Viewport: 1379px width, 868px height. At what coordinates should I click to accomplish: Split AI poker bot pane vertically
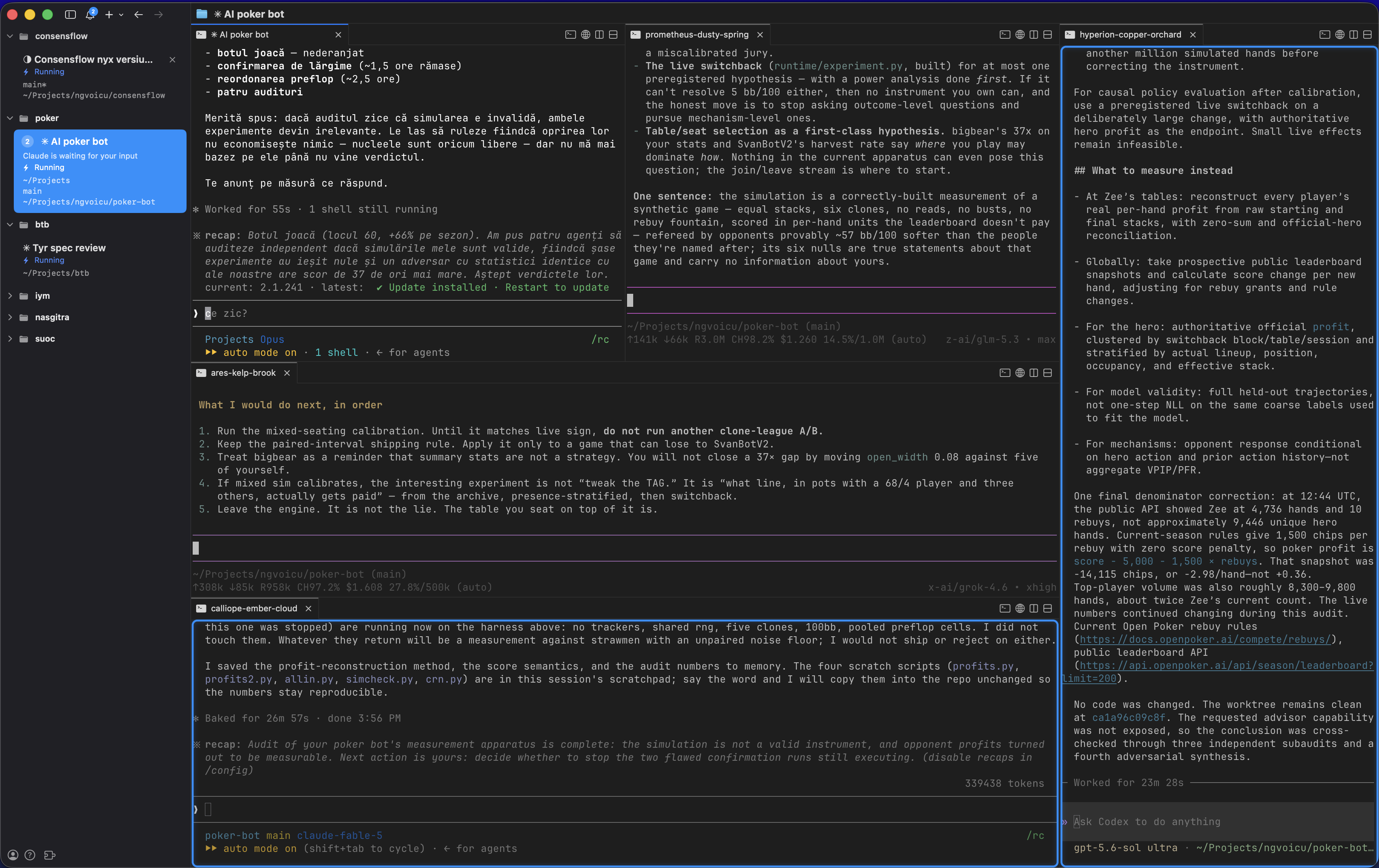(599, 35)
